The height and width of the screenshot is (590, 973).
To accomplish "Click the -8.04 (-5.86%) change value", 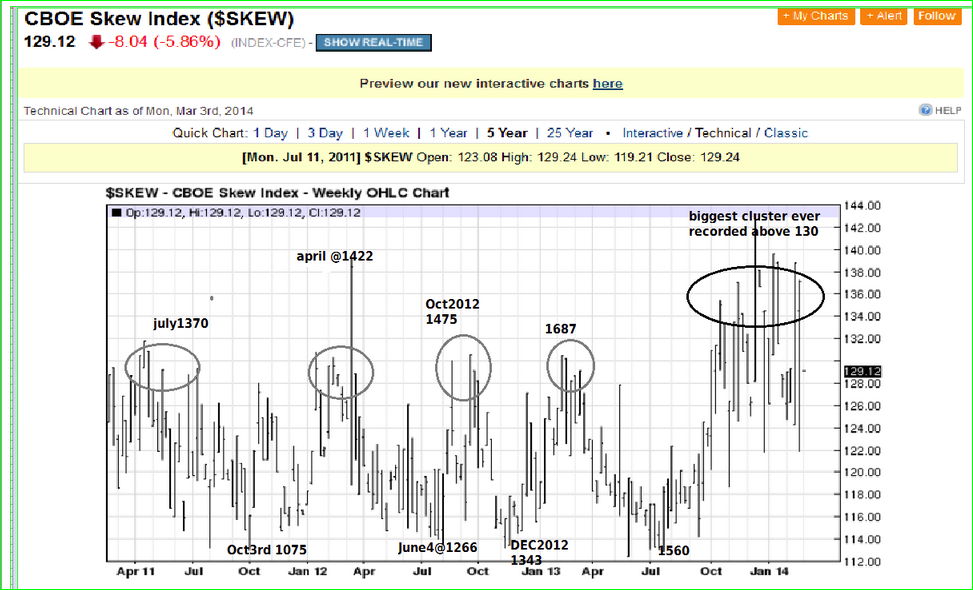I will [164, 42].
